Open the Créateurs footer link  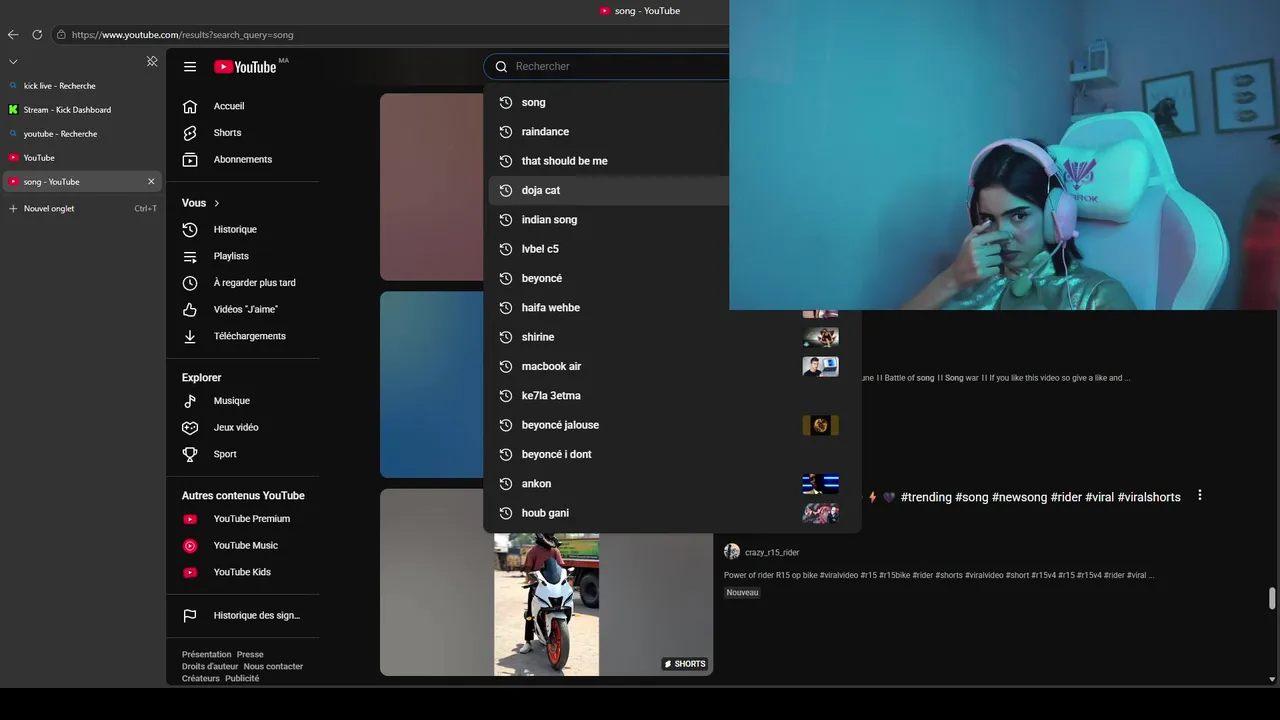pyautogui.click(x=200, y=679)
